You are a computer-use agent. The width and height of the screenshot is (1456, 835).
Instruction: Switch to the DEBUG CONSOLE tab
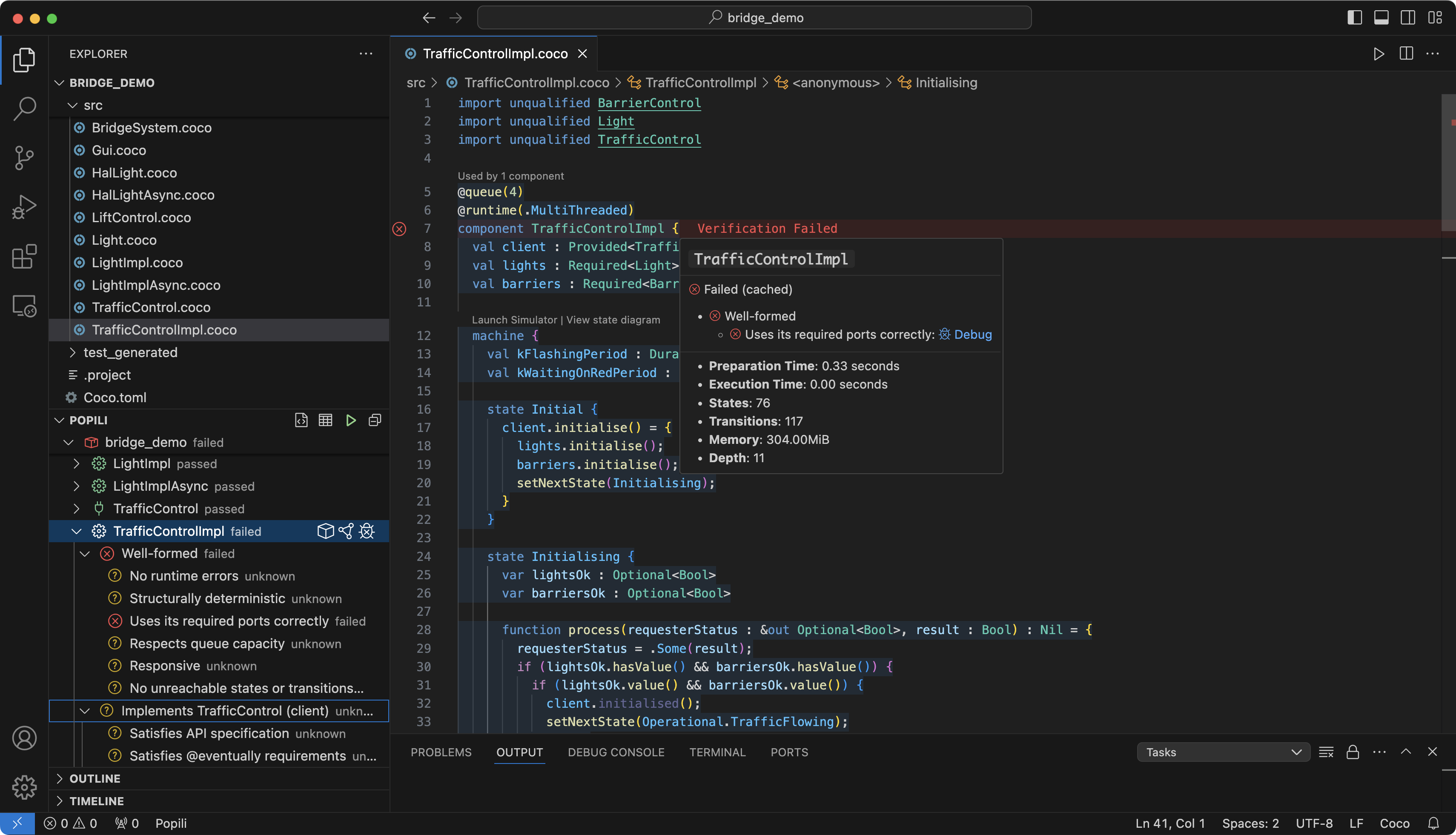(616, 752)
